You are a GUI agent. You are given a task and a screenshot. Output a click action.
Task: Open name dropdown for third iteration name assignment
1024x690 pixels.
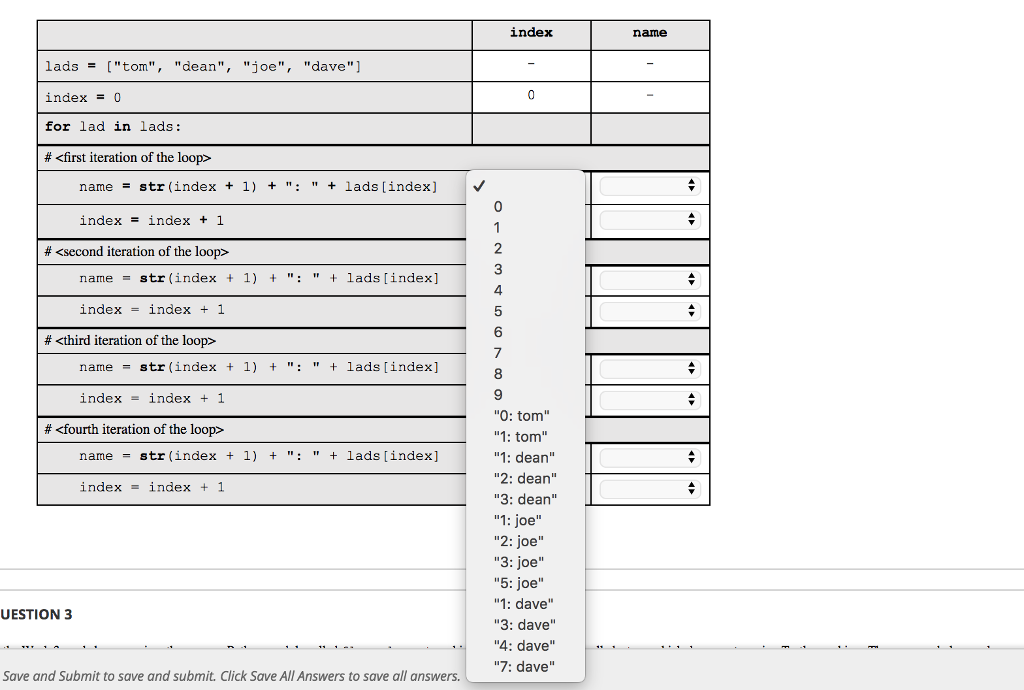(x=650, y=369)
